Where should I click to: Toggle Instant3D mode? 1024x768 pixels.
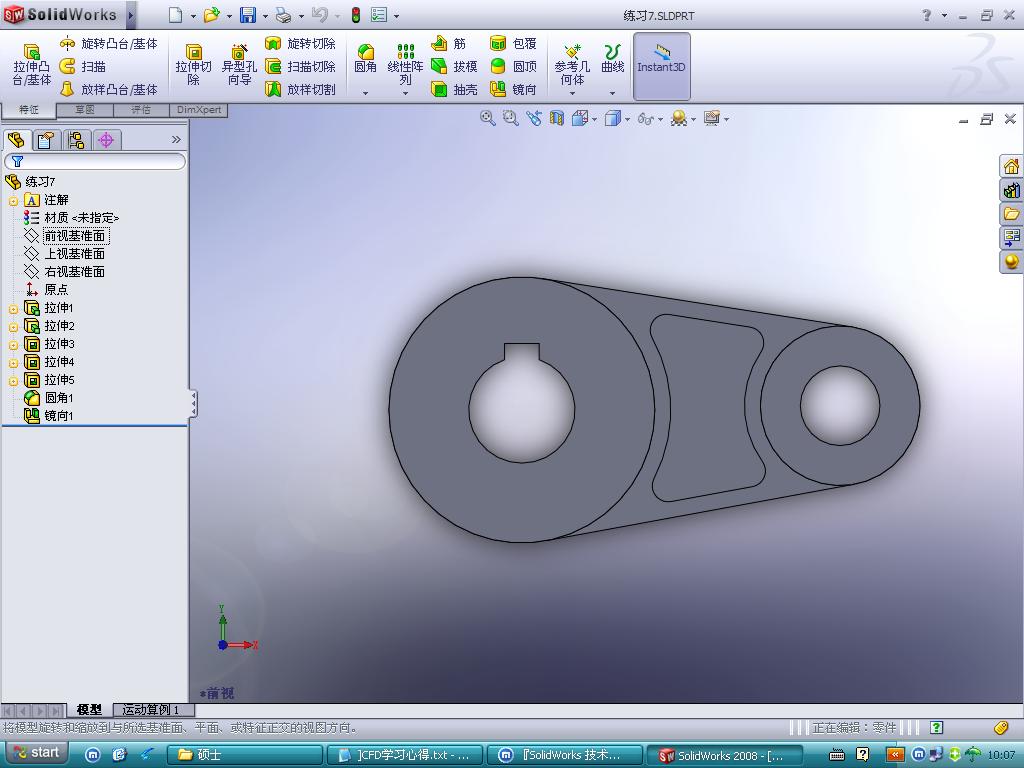click(662, 66)
